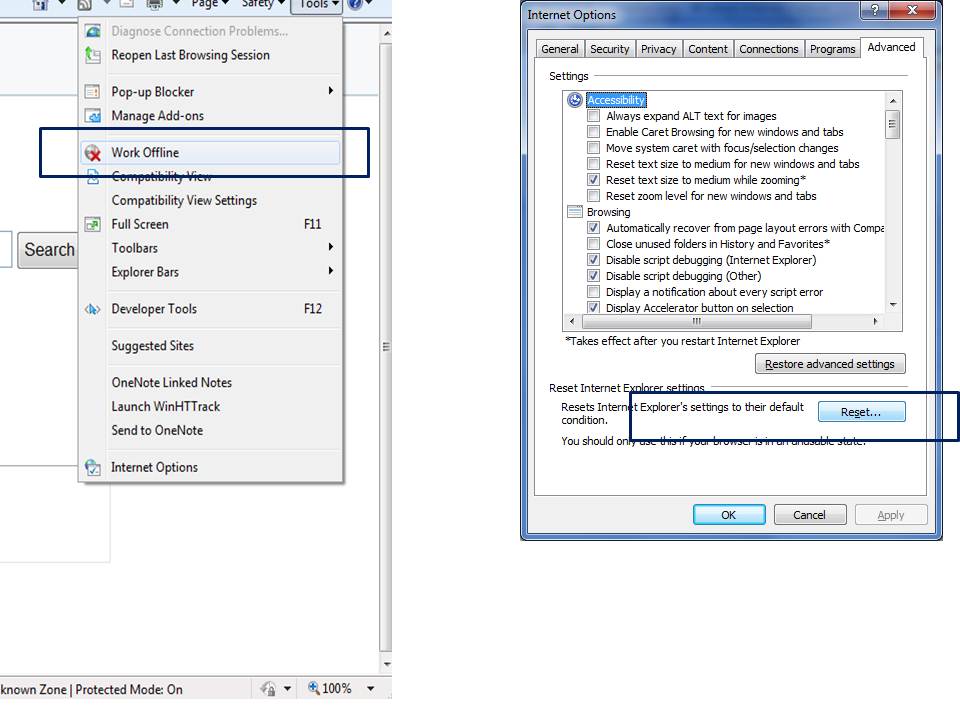This screenshot has width=960, height=720.
Task: Toggle Move system caret with focus changes
Action: coord(593,148)
